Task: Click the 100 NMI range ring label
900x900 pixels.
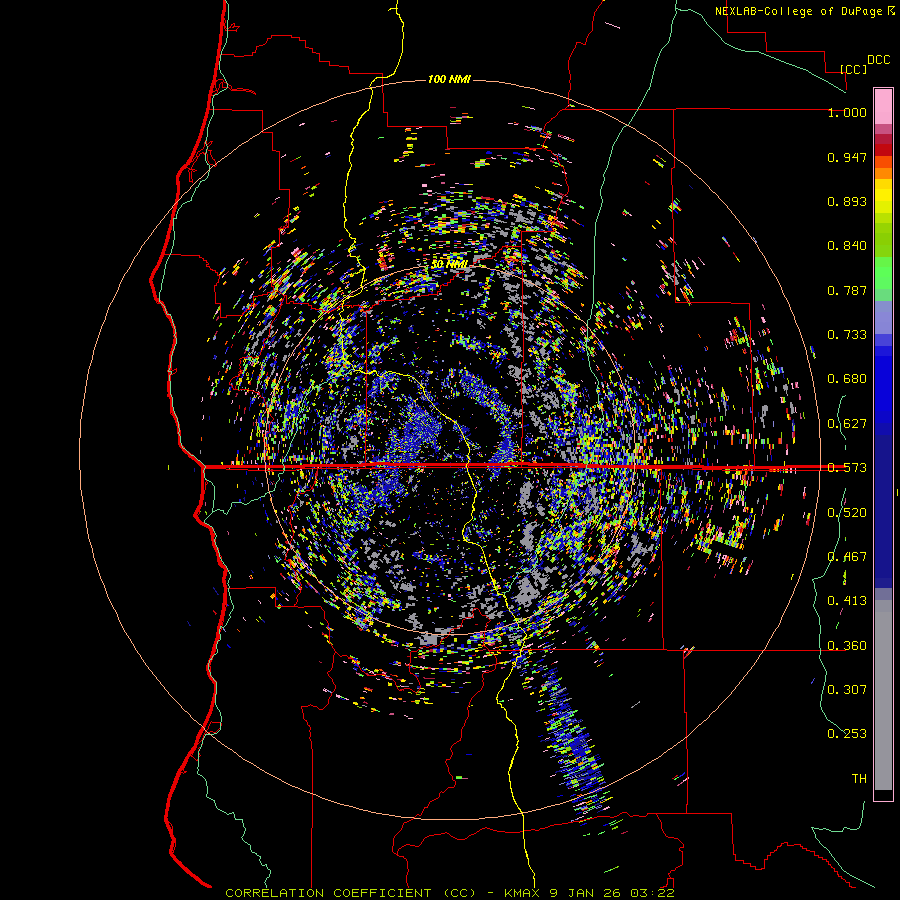Action: 449,79
